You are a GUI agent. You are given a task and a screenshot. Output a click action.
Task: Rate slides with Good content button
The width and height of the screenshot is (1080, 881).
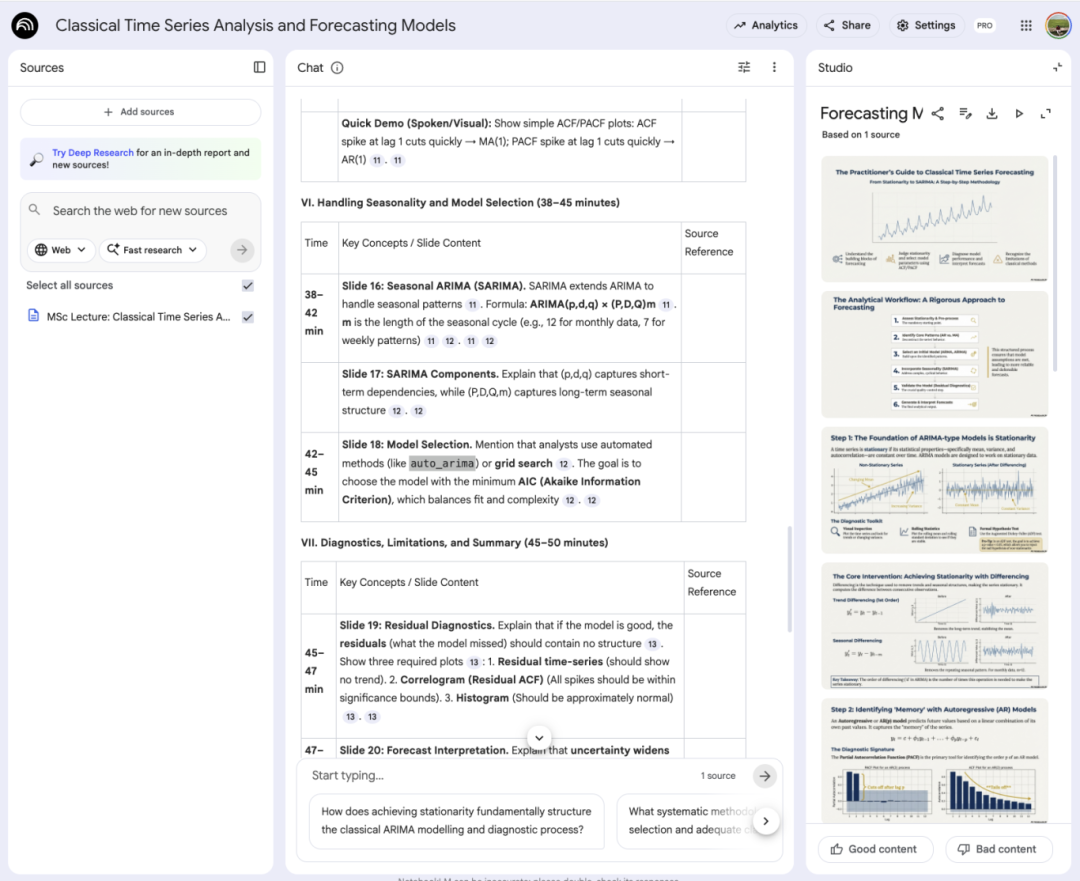click(875, 849)
